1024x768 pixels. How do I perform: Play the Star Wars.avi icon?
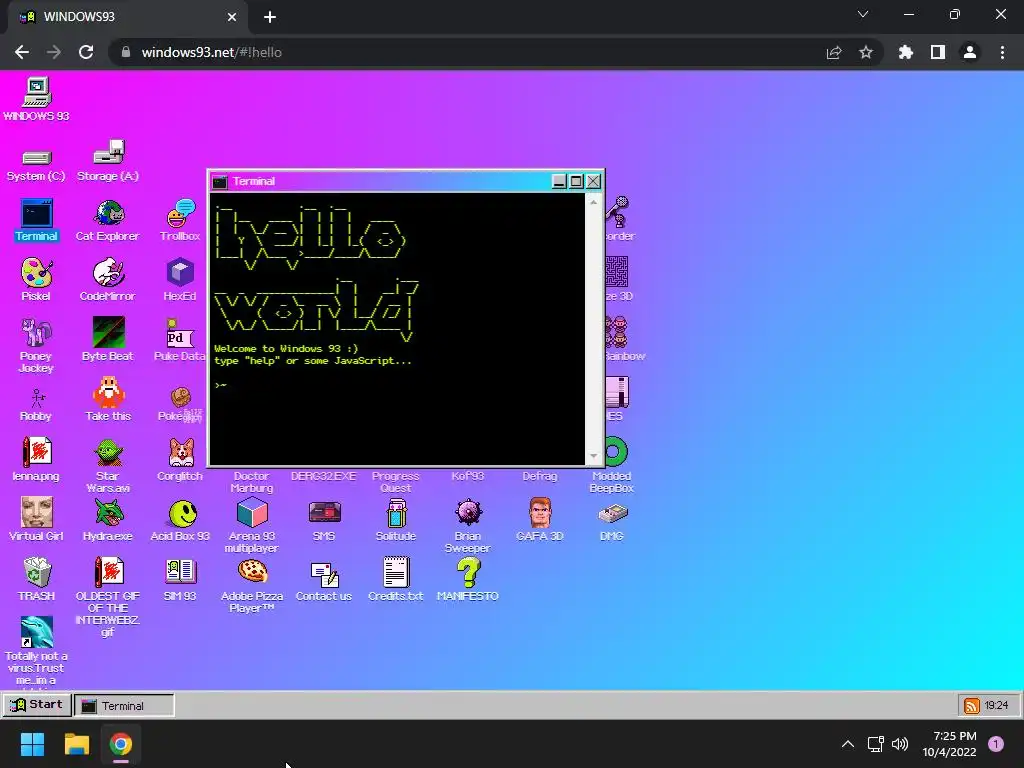pyautogui.click(x=108, y=453)
